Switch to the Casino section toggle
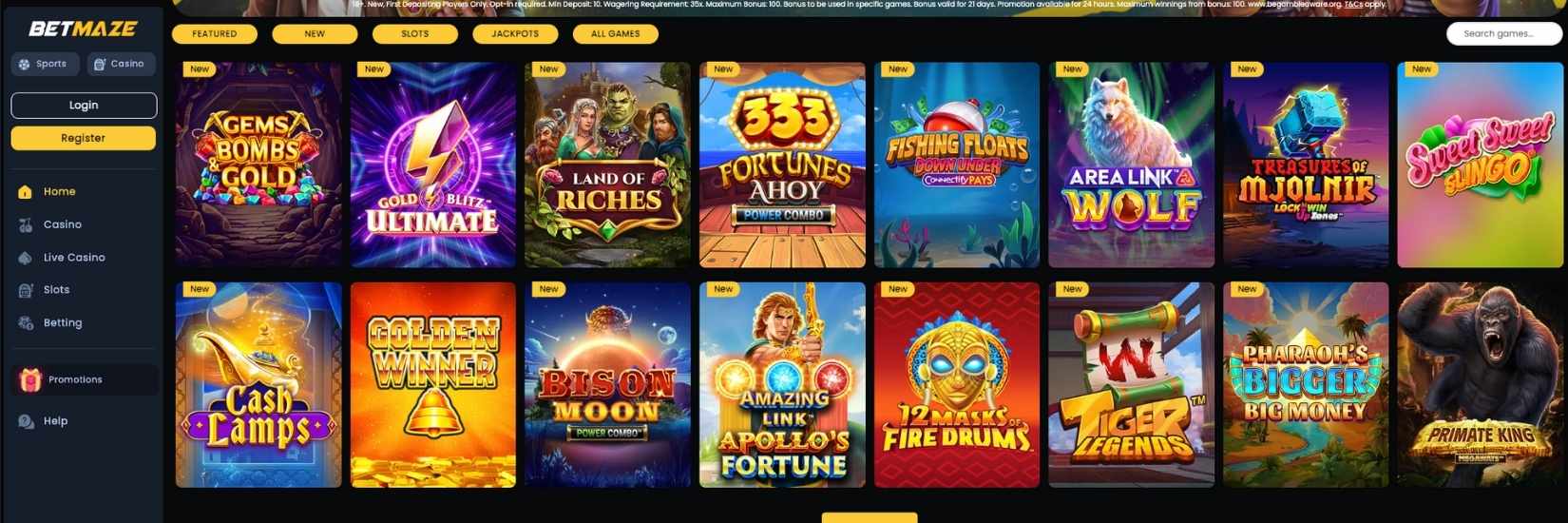Image resolution: width=1568 pixels, height=523 pixels. tap(121, 64)
